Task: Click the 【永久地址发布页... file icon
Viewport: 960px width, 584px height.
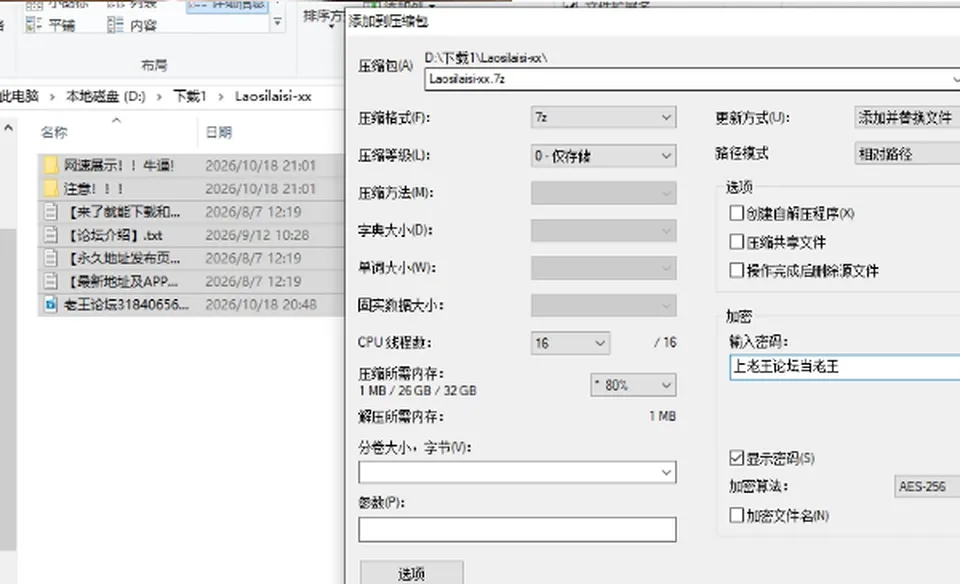Action: (x=51, y=258)
